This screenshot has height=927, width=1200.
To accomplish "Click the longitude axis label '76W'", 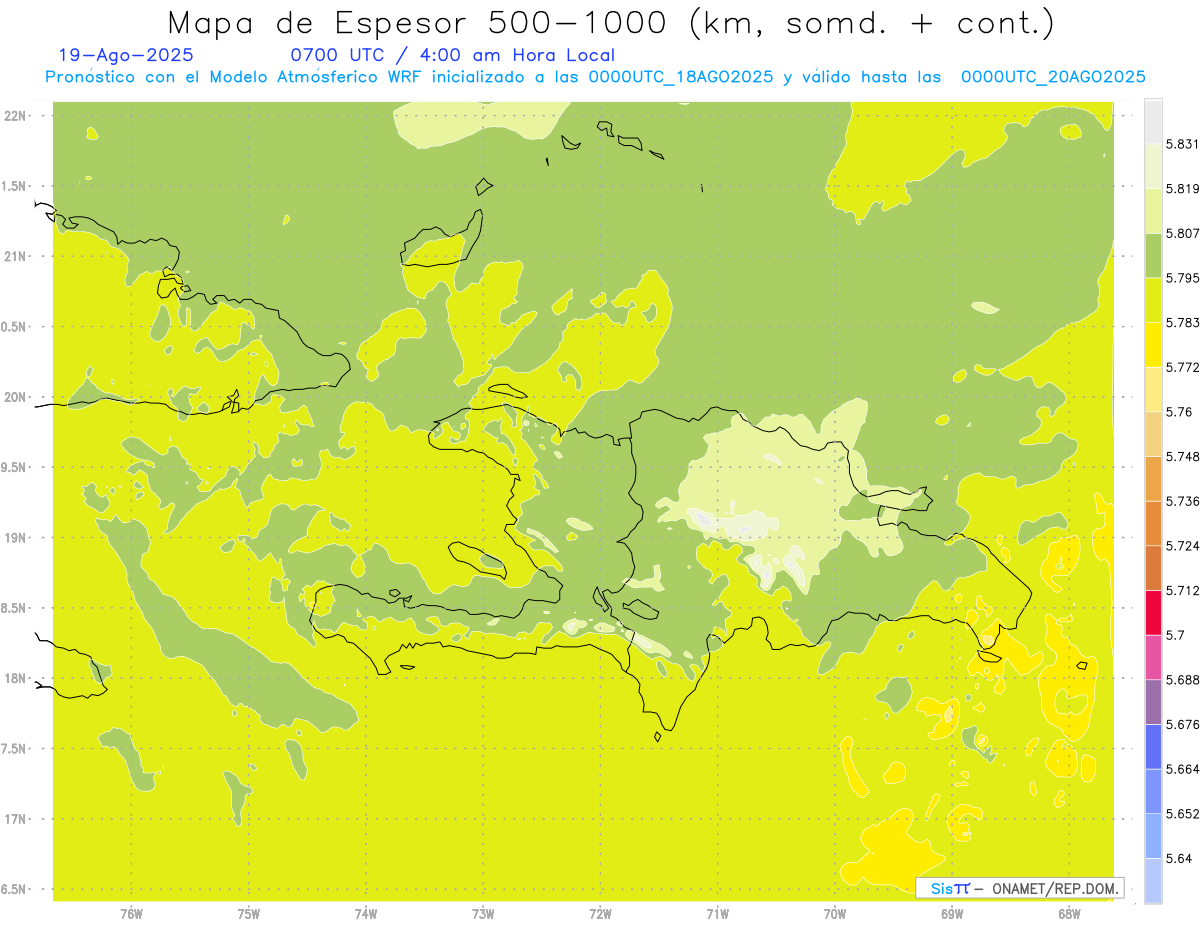I will coord(131,914).
